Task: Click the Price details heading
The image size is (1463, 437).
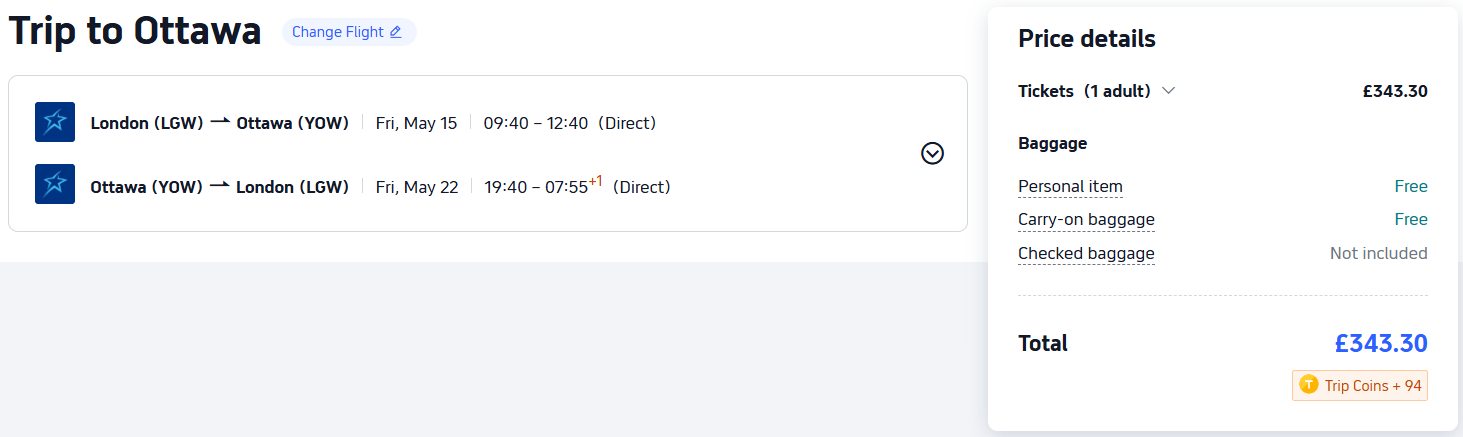Action: tap(1087, 39)
